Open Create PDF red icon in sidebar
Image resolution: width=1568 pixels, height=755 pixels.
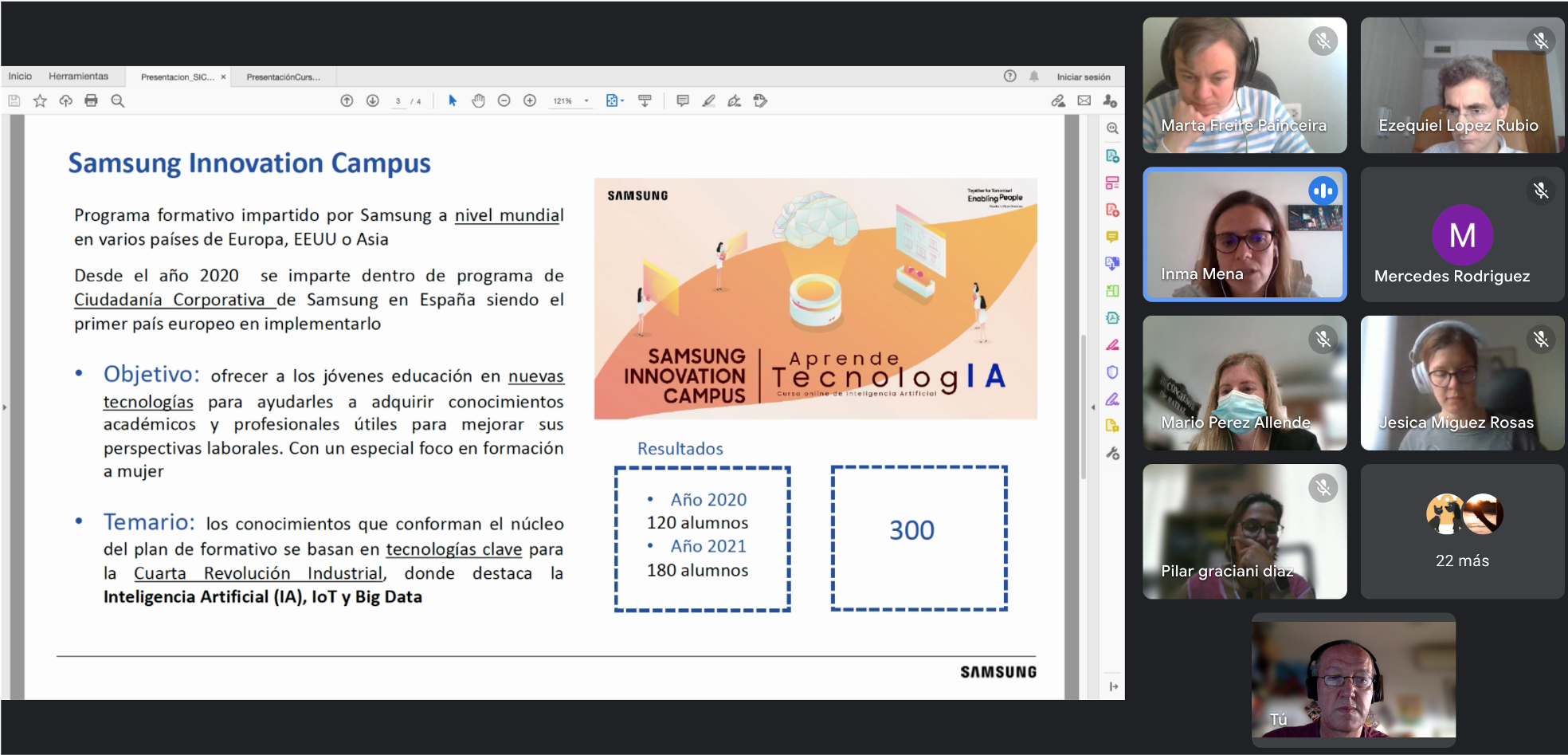(x=1112, y=210)
